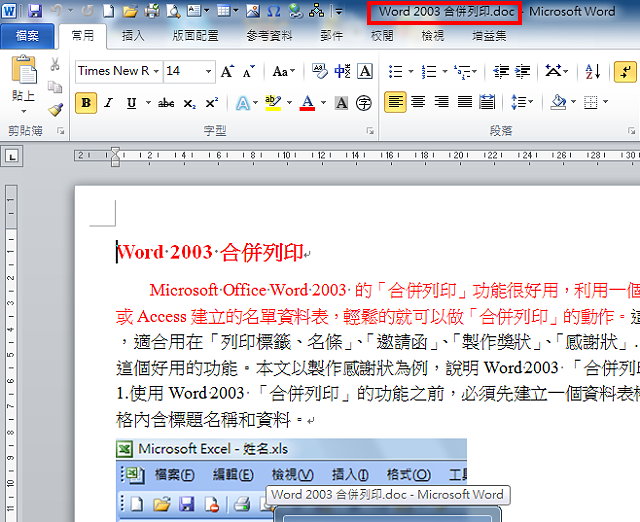The image size is (640, 522).
Task: Toggle align text left
Action: pyautogui.click(x=395, y=102)
